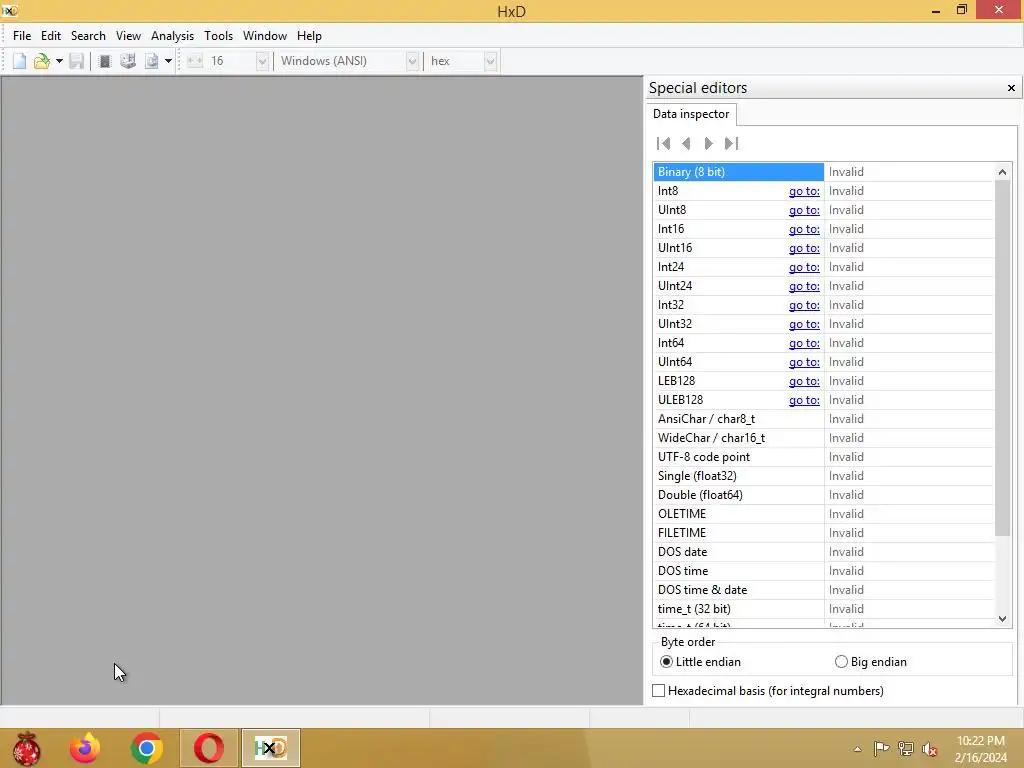Select the DOS time & date row
Screen dimensions: 1024x768
click(x=823, y=590)
